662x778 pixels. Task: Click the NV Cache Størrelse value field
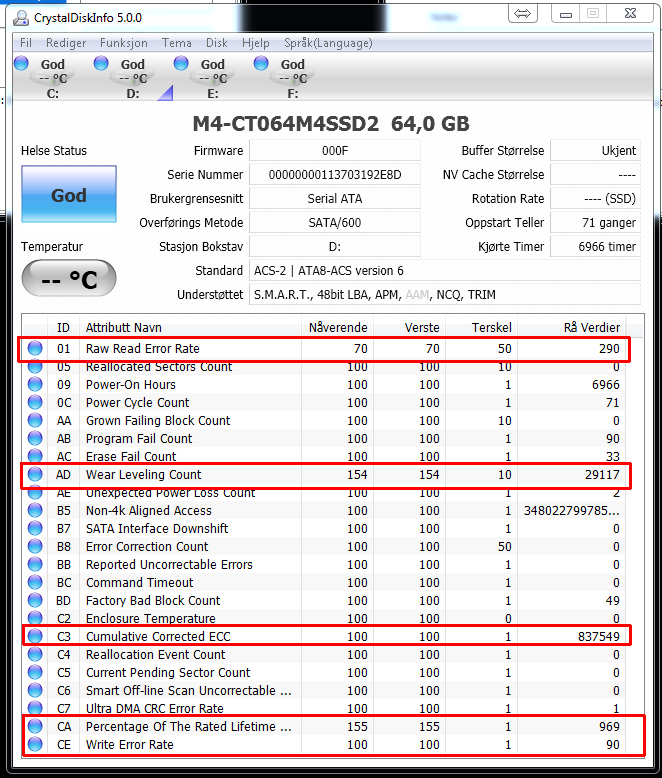[x=596, y=175]
